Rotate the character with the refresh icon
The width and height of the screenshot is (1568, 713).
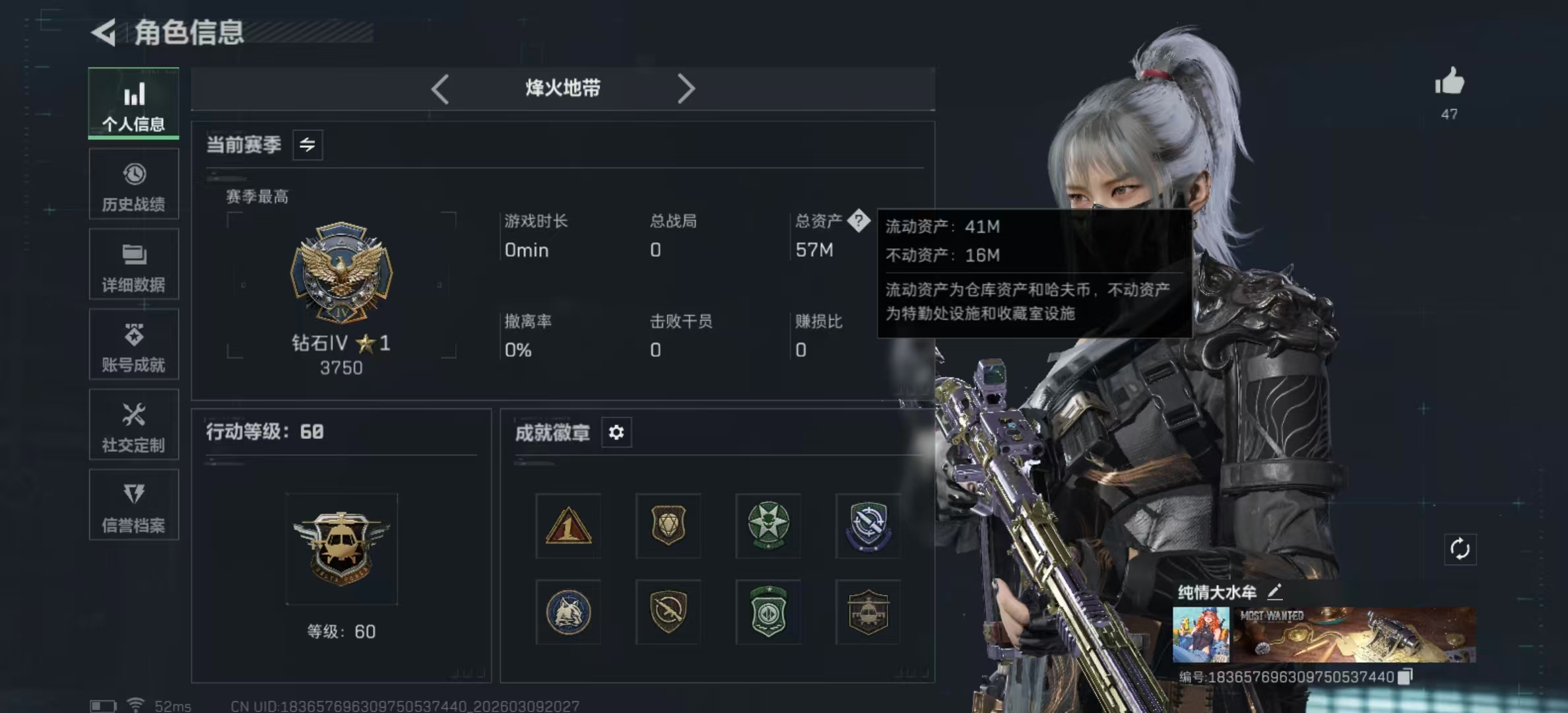(1460, 549)
